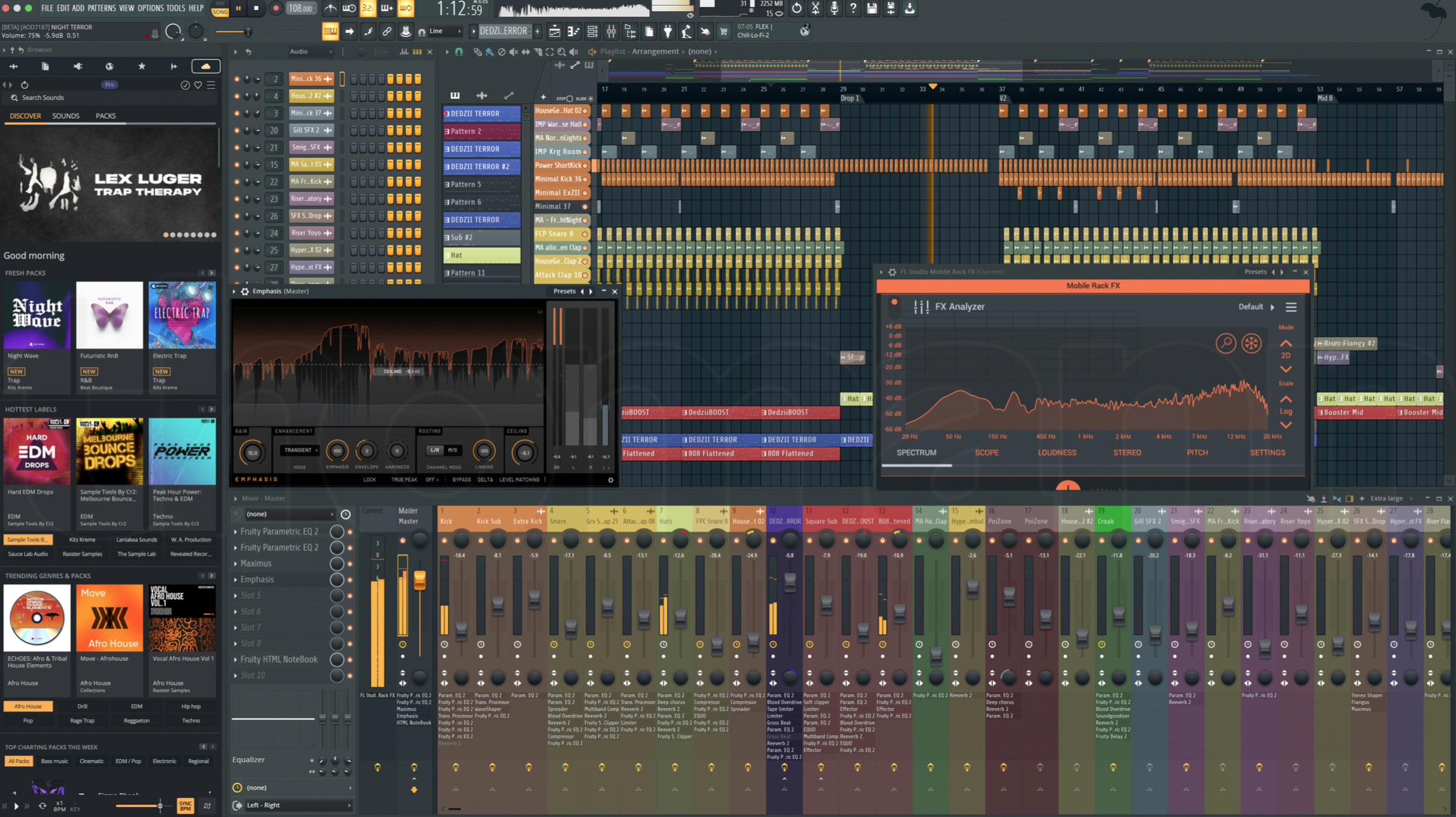
Task: Open the browser cloud sounds tab icon
Action: pyautogui.click(x=206, y=66)
